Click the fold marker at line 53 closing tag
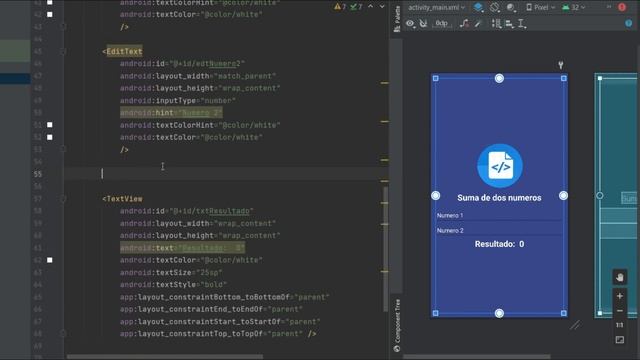 (x=63, y=149)
